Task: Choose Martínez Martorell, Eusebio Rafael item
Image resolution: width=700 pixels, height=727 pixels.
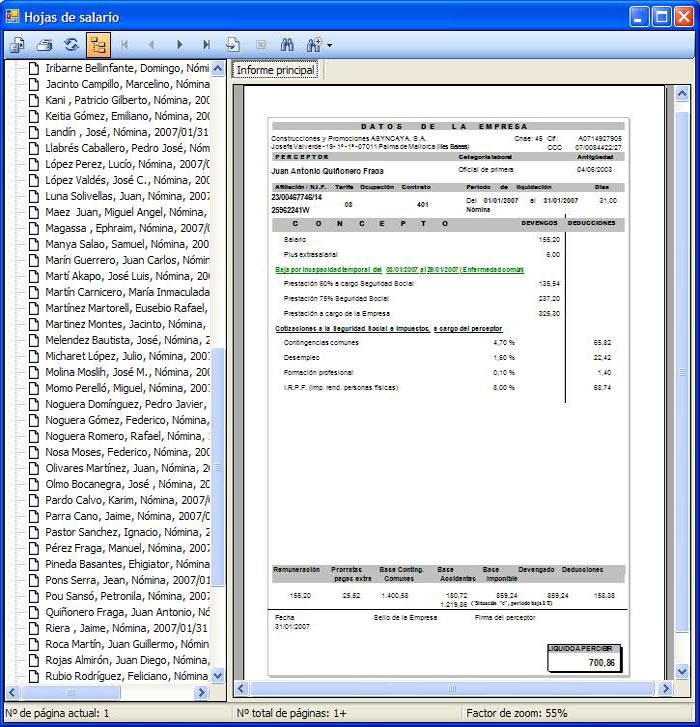Action: (127, 308)
